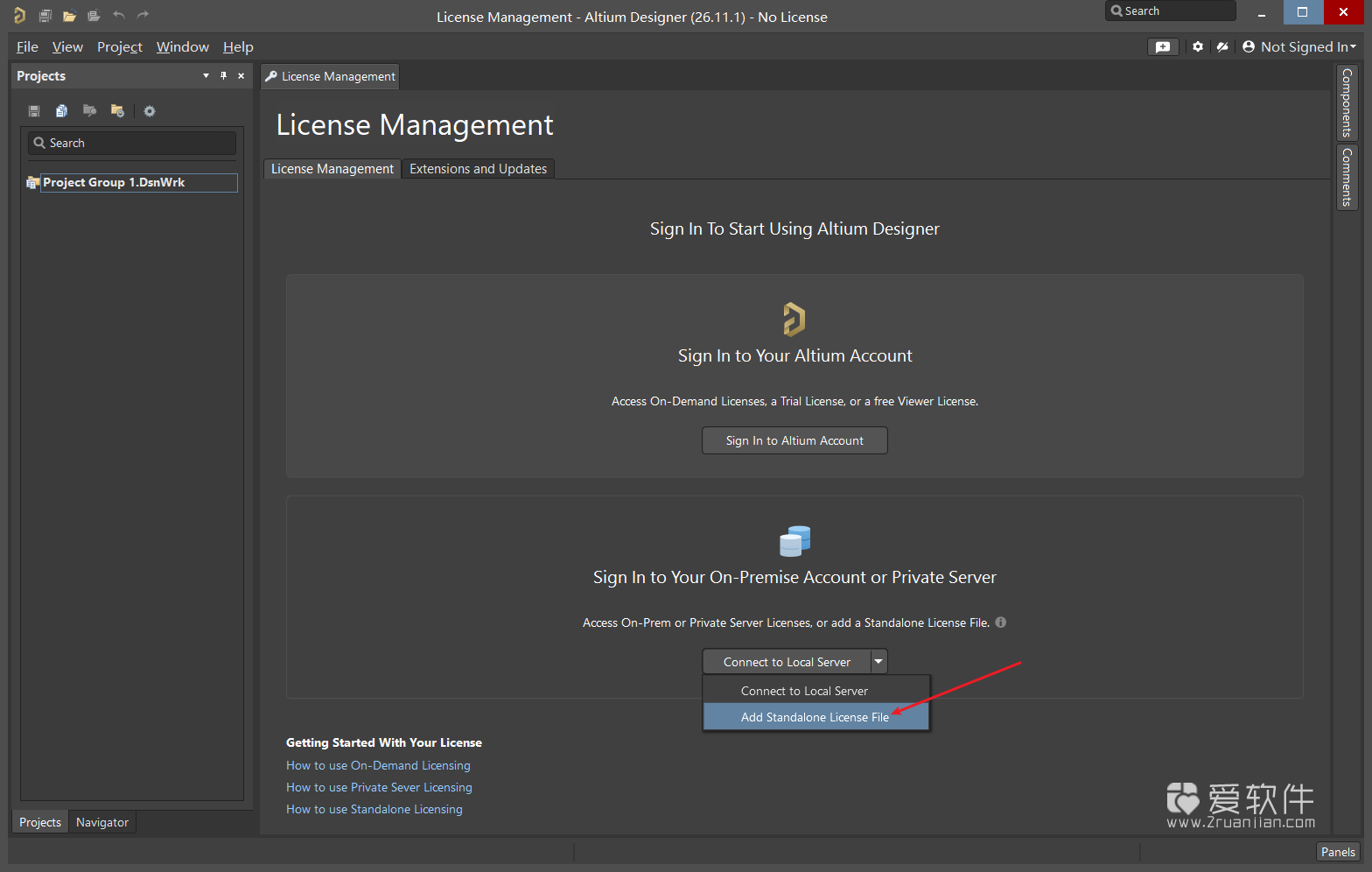Click the Redo arrow icon

[x=143, y=15]
